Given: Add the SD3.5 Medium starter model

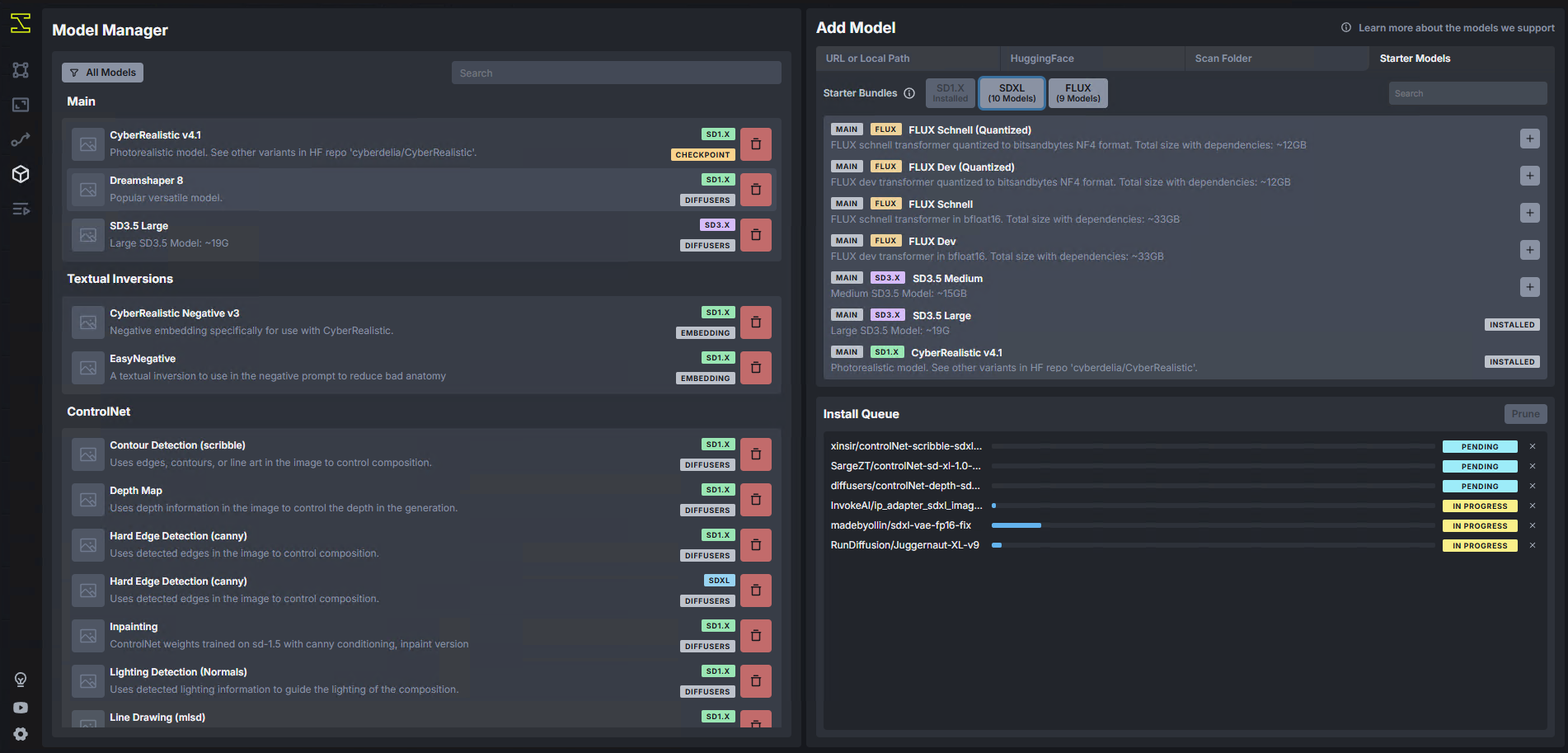Looking at the screenshot, I should point(1530,287).
